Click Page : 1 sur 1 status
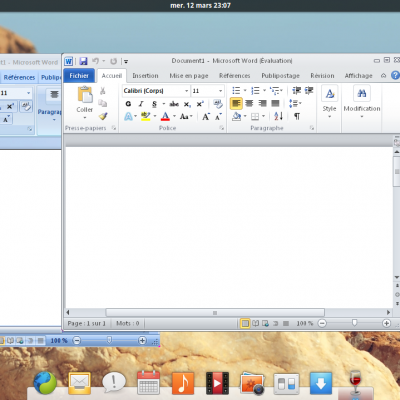400x400 pixels. [86, 323]
